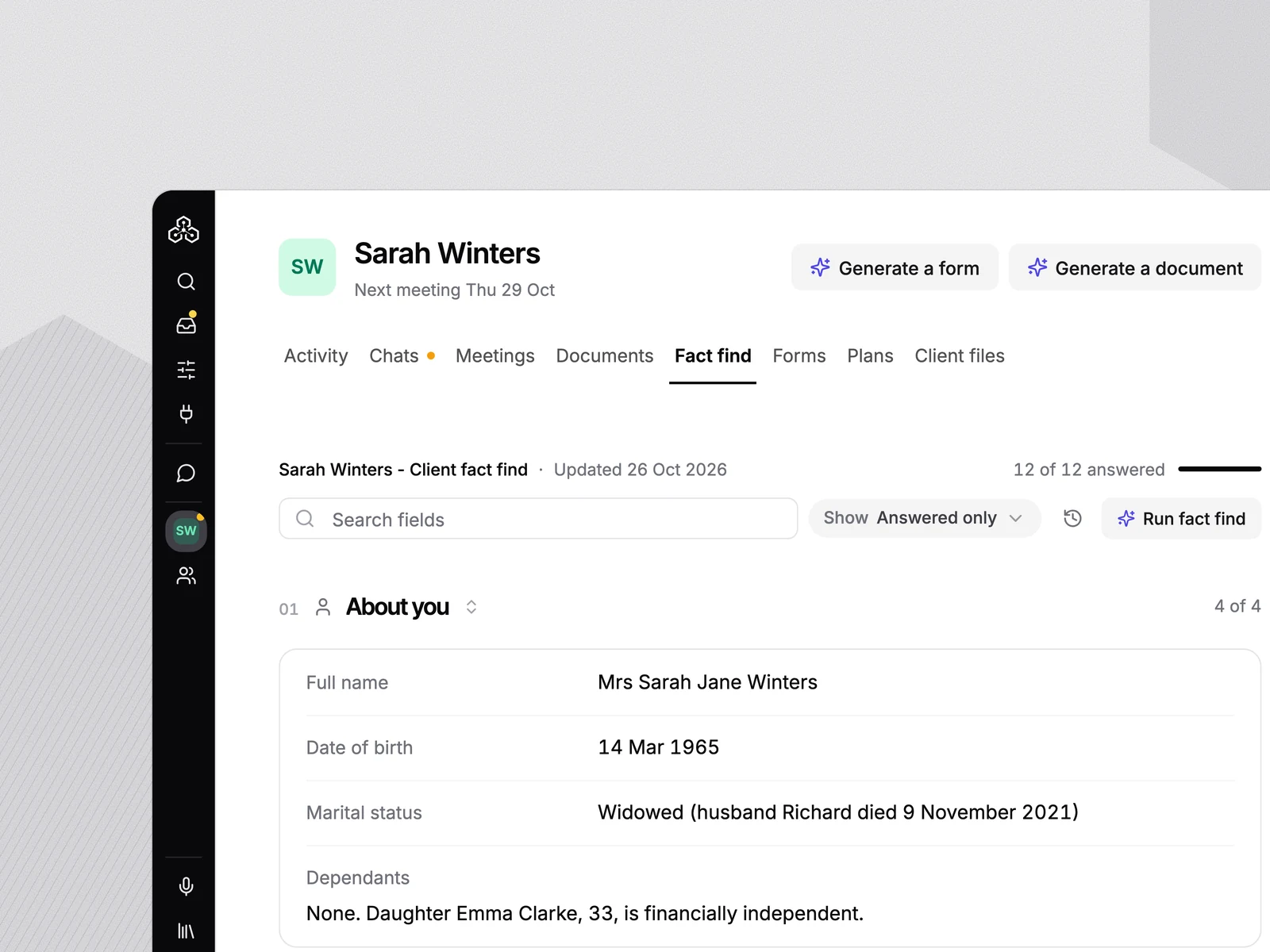Click the person icon next to About you
The image size is (1270, 952).
[x=322, y=608]
